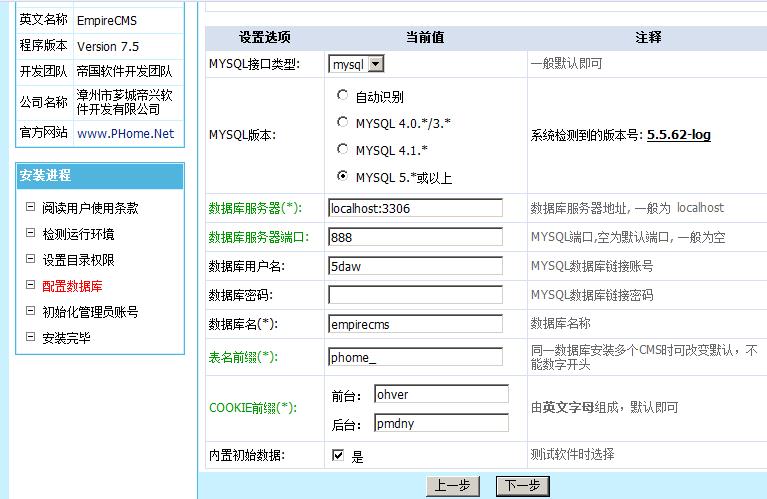The width and height of the screenshot is (767, 499).
Task: Click the 一般默认即可 note text
Action: (x=566, y=64)
